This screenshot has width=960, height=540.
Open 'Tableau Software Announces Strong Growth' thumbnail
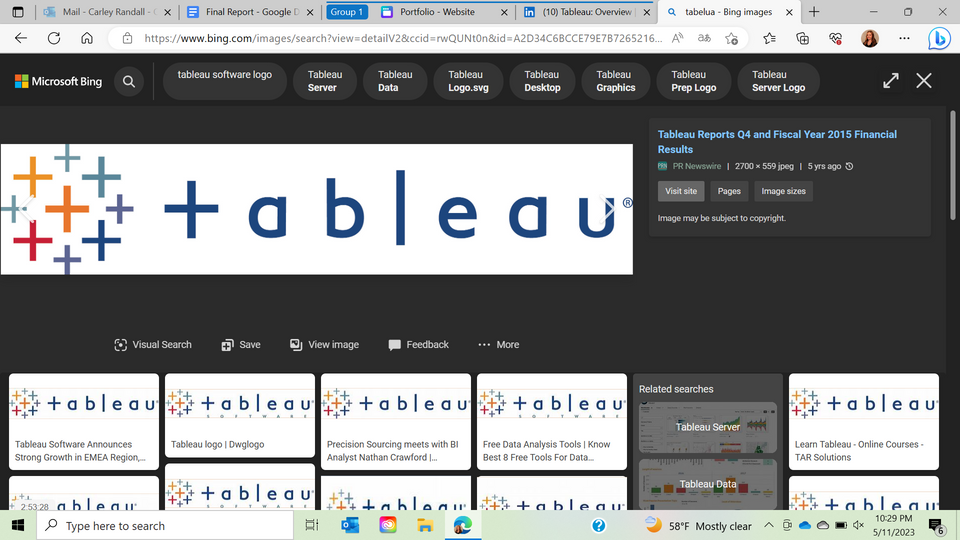tap(84, 421)
